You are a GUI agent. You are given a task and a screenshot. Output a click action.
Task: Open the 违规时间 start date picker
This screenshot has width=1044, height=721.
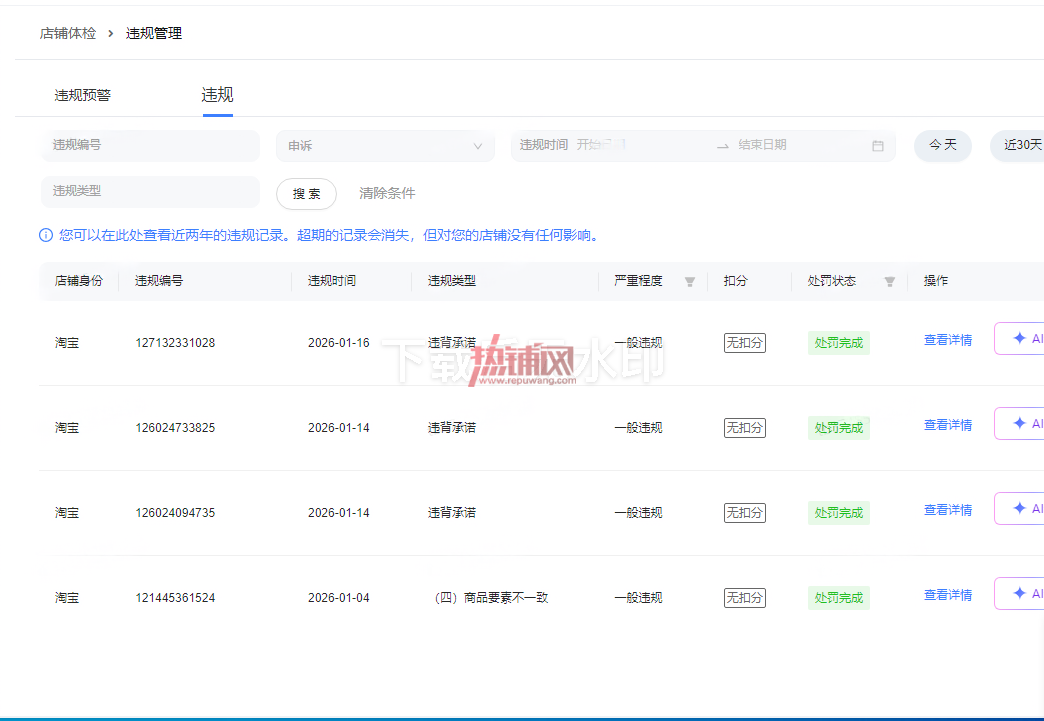pos(639,145)
